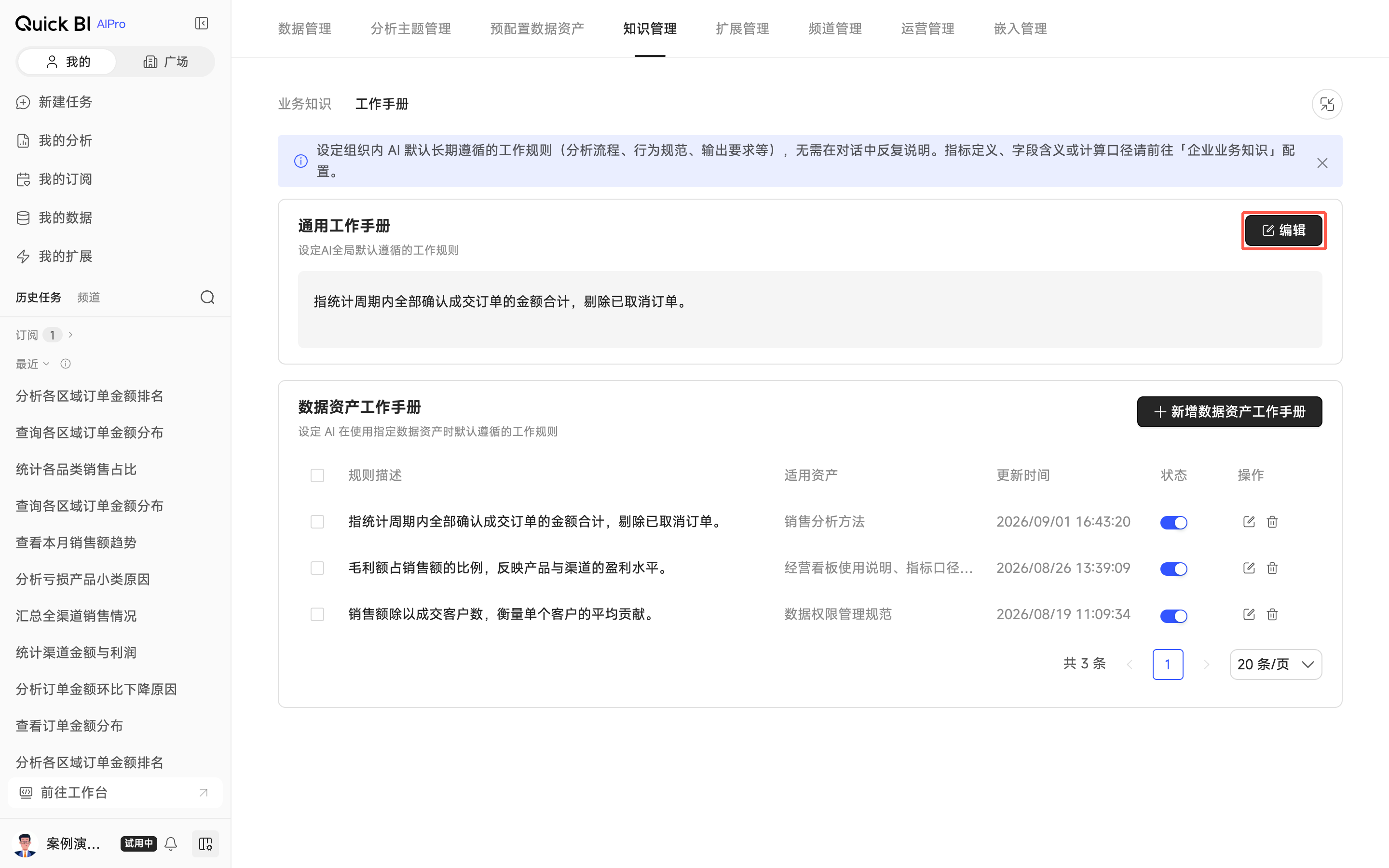This screenshot has height=868, width=1389.
Task: Click 新增数据资产工作手册 button
Action: click(x=1229, y=412)
